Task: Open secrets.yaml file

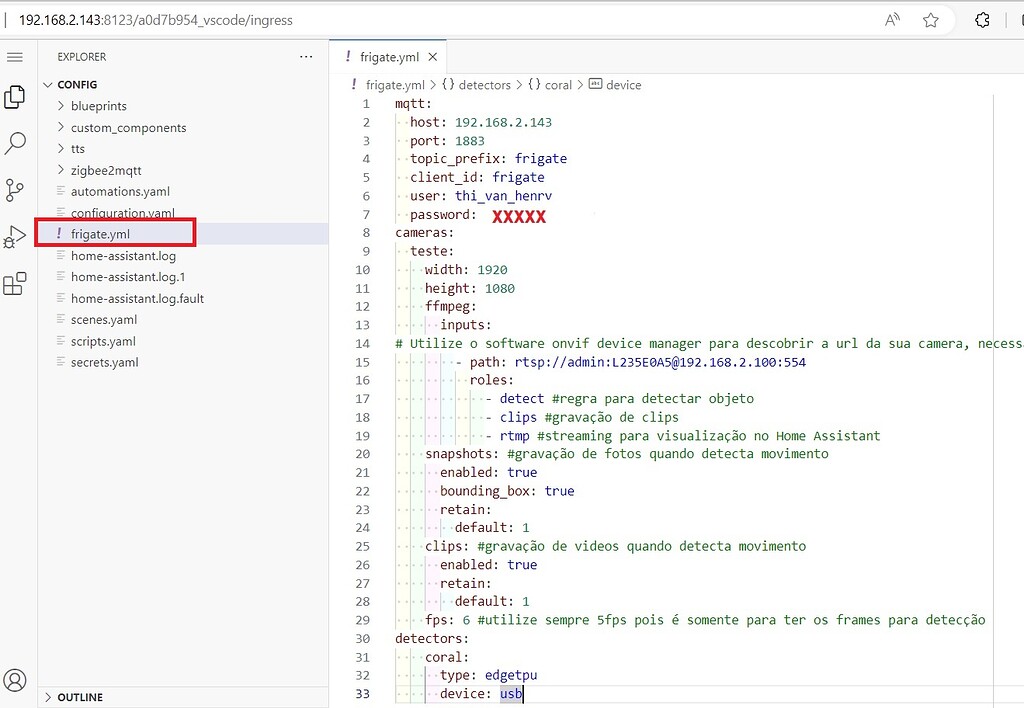Action: click(x=104, y=362)
